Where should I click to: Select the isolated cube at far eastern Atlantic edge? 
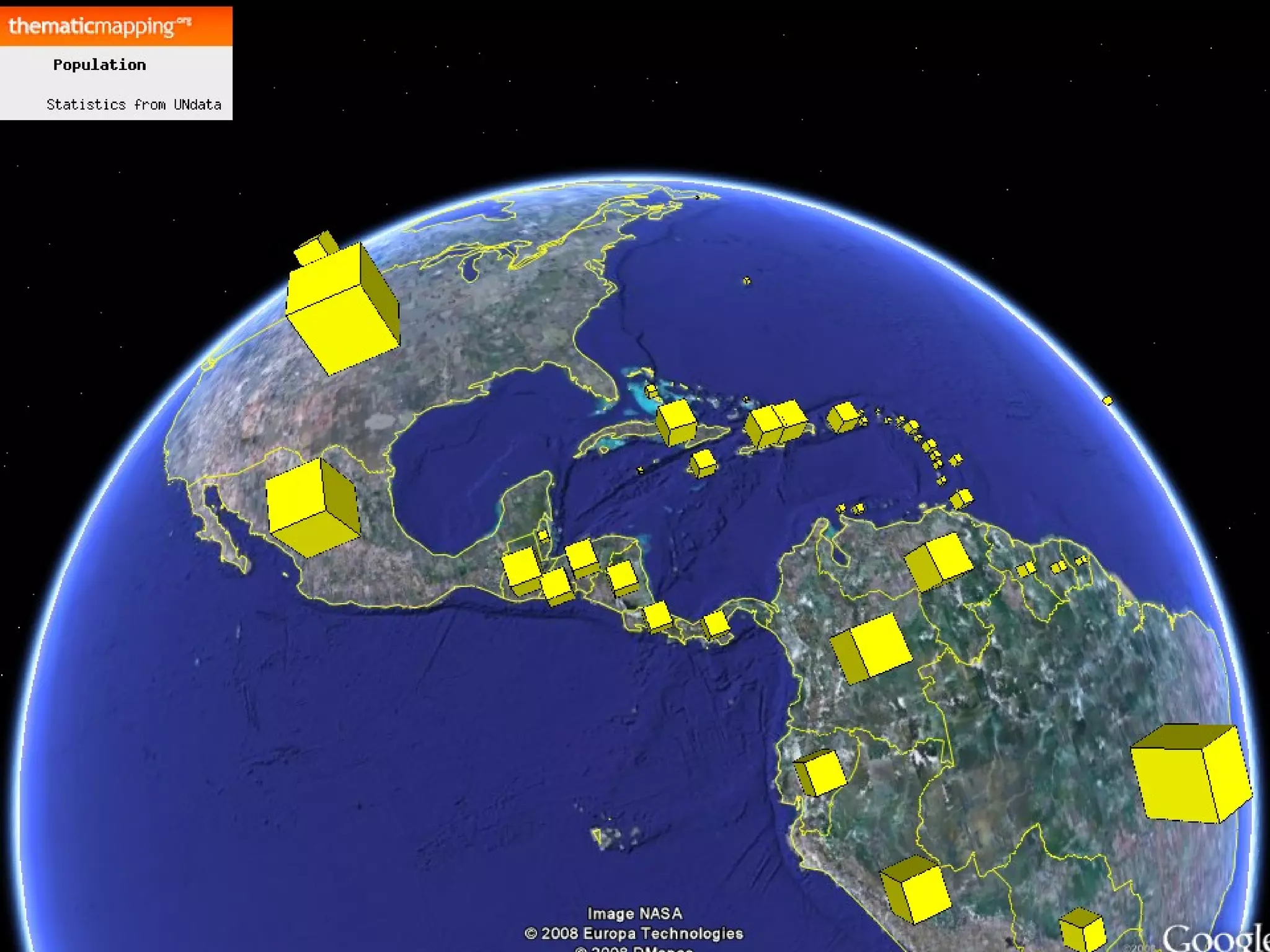(x=1108, y=400)
